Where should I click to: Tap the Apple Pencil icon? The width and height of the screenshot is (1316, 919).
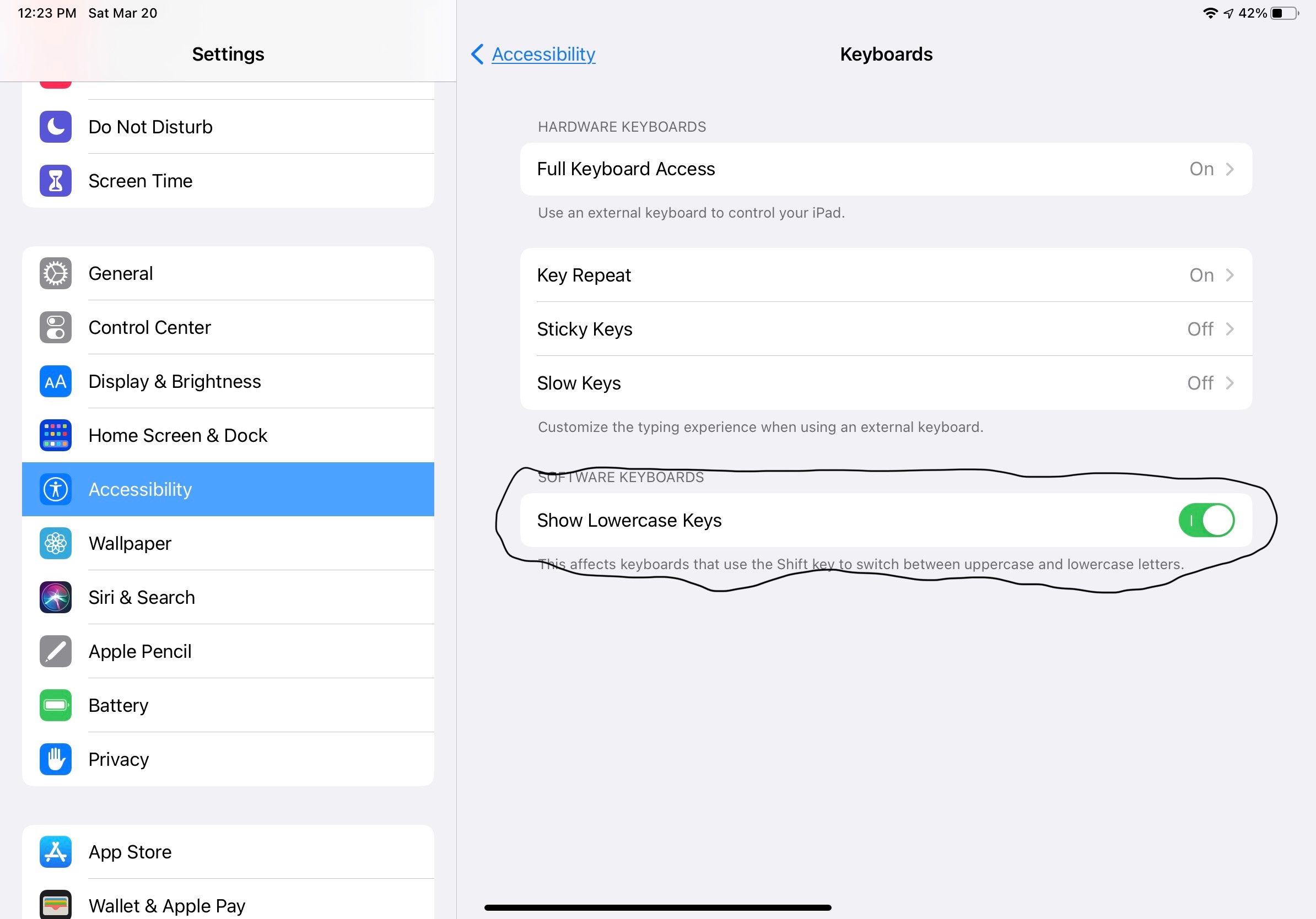tap(56, 651)
